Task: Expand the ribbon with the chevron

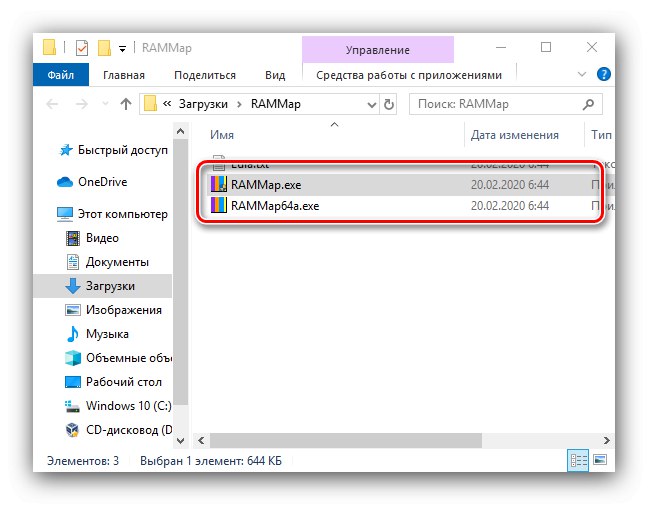Action: coord(582,74)
